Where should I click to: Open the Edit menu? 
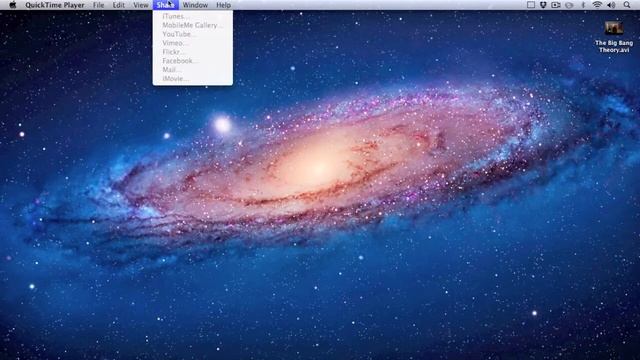[119, 5]
